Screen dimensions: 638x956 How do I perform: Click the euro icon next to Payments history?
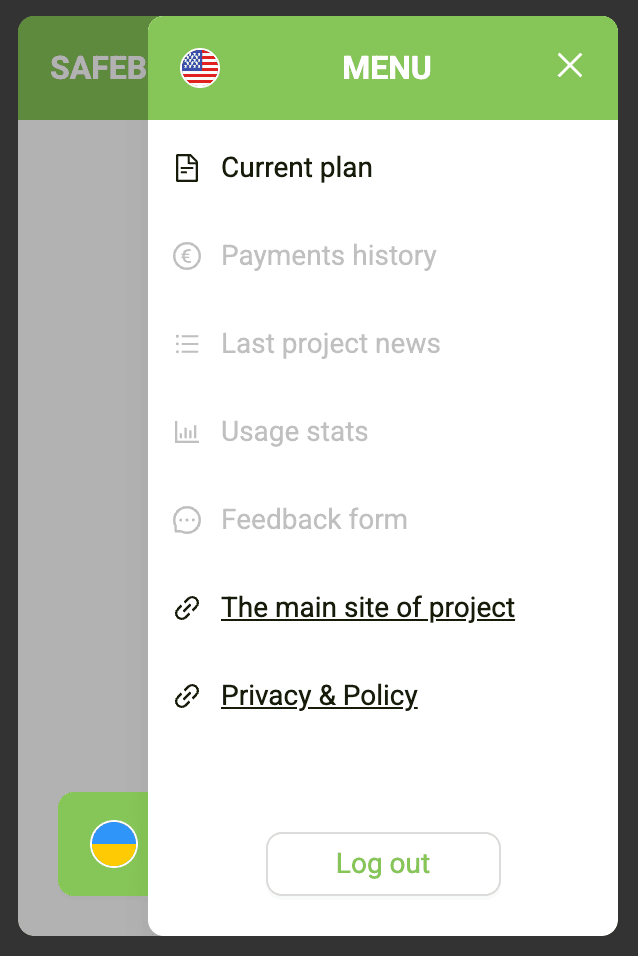[x=187, y=255]
